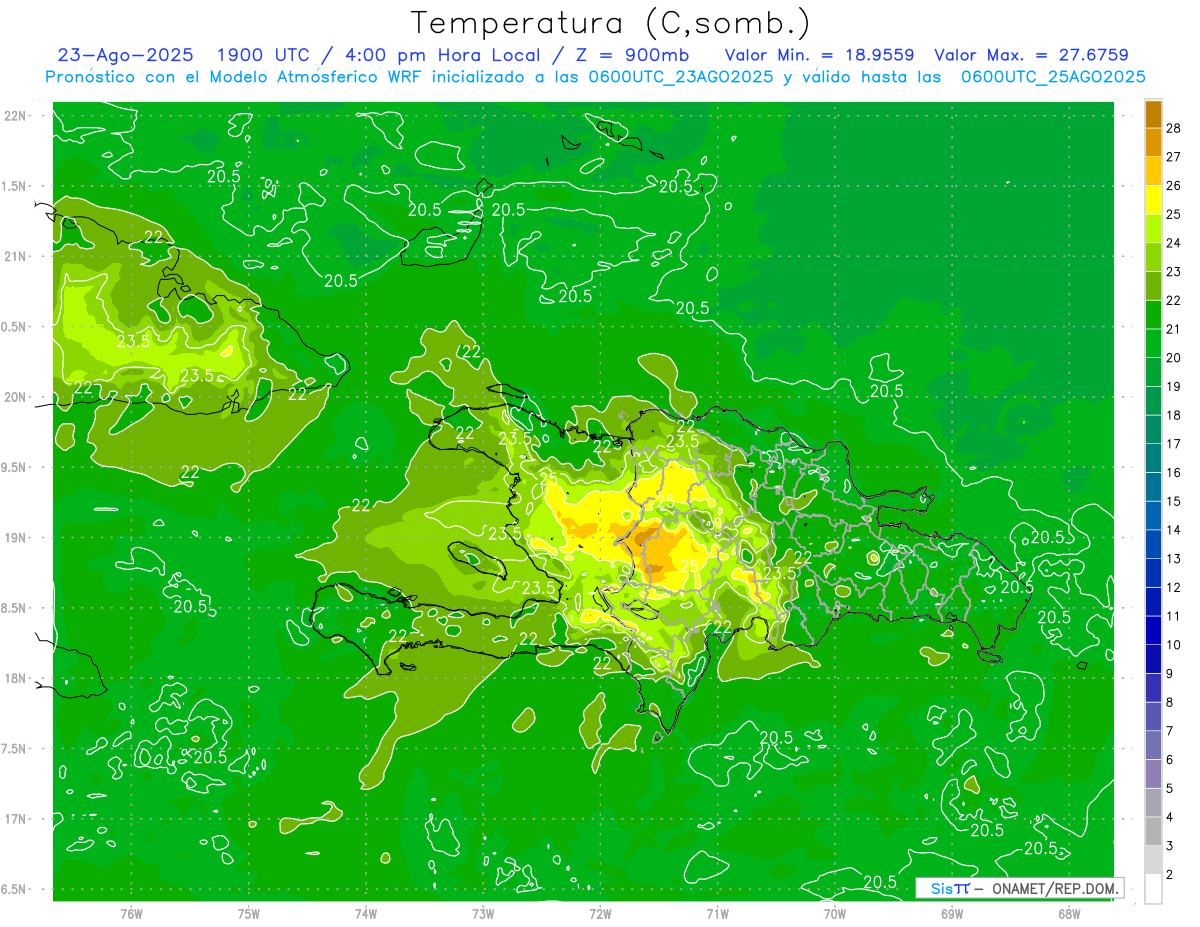Click color scale value '10'
The image size is (1200, 927).
coord(1173,644)
